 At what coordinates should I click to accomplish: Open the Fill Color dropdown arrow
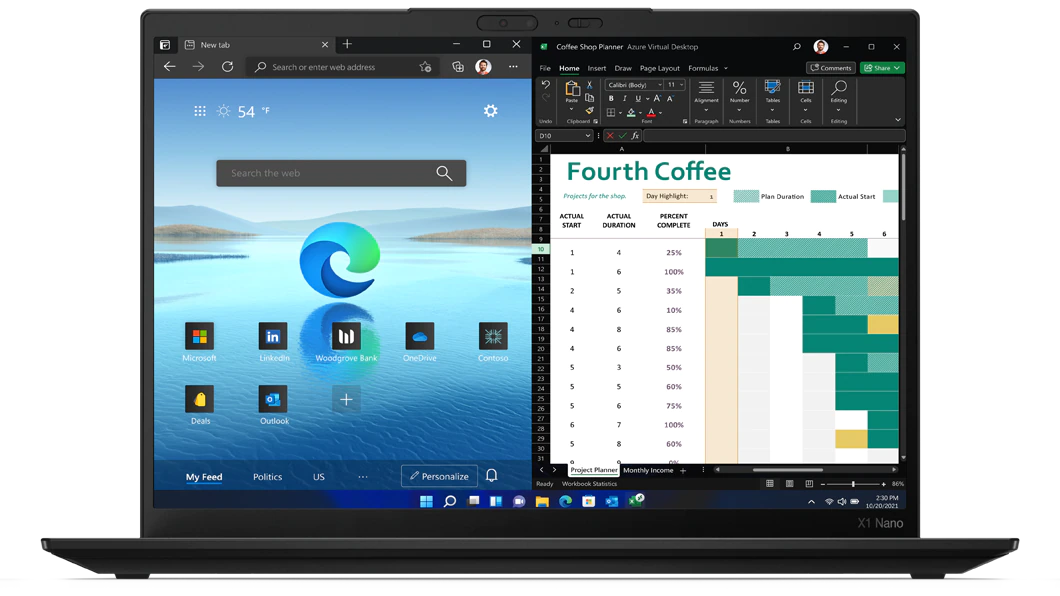point(640,114)
